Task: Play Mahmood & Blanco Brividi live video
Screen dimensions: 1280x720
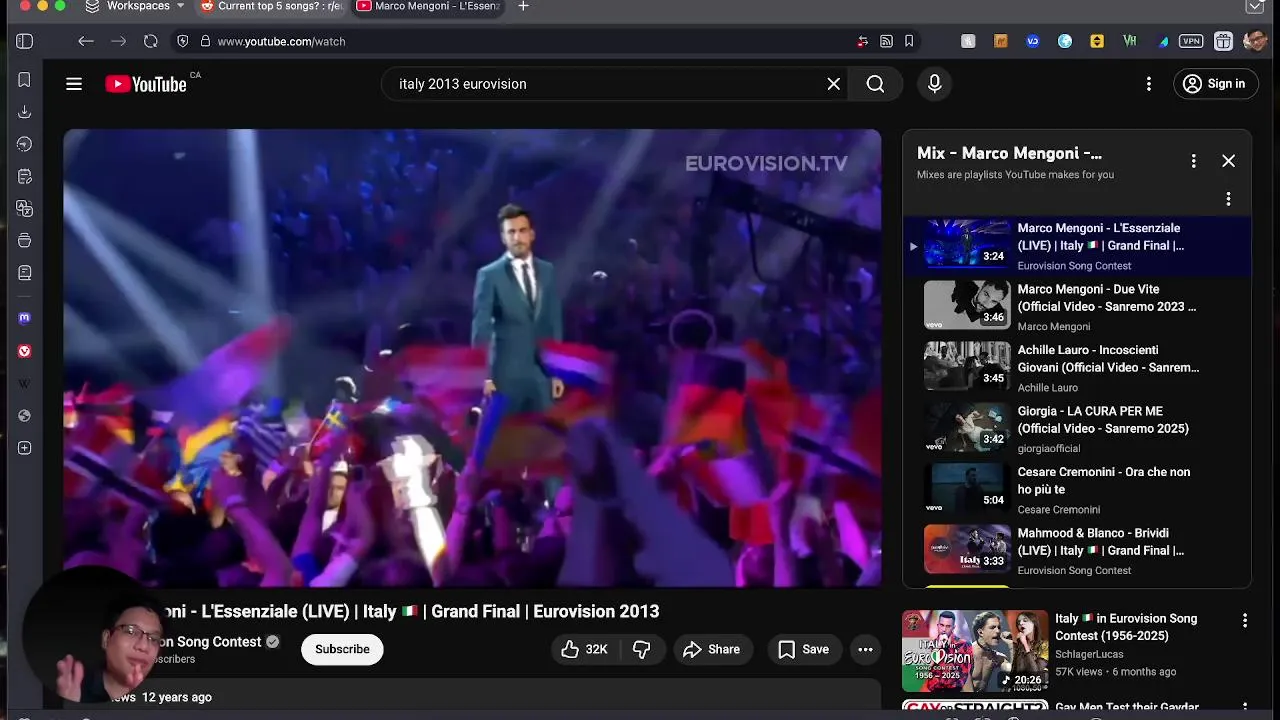Action: [x=1076, y=551]
